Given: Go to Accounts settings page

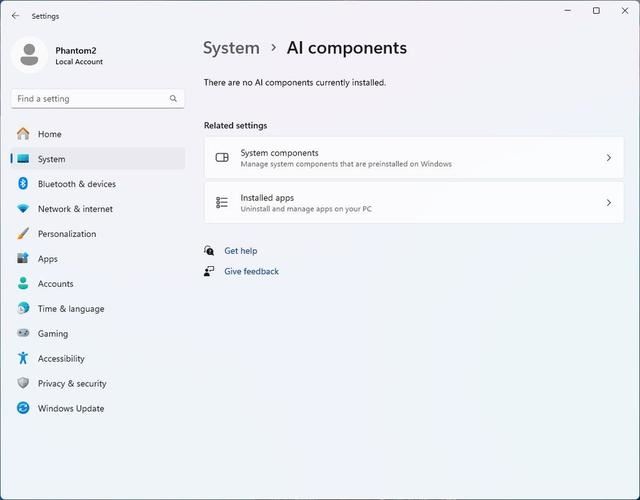Looking at the screenshot, I should click(x=55, y=284).
